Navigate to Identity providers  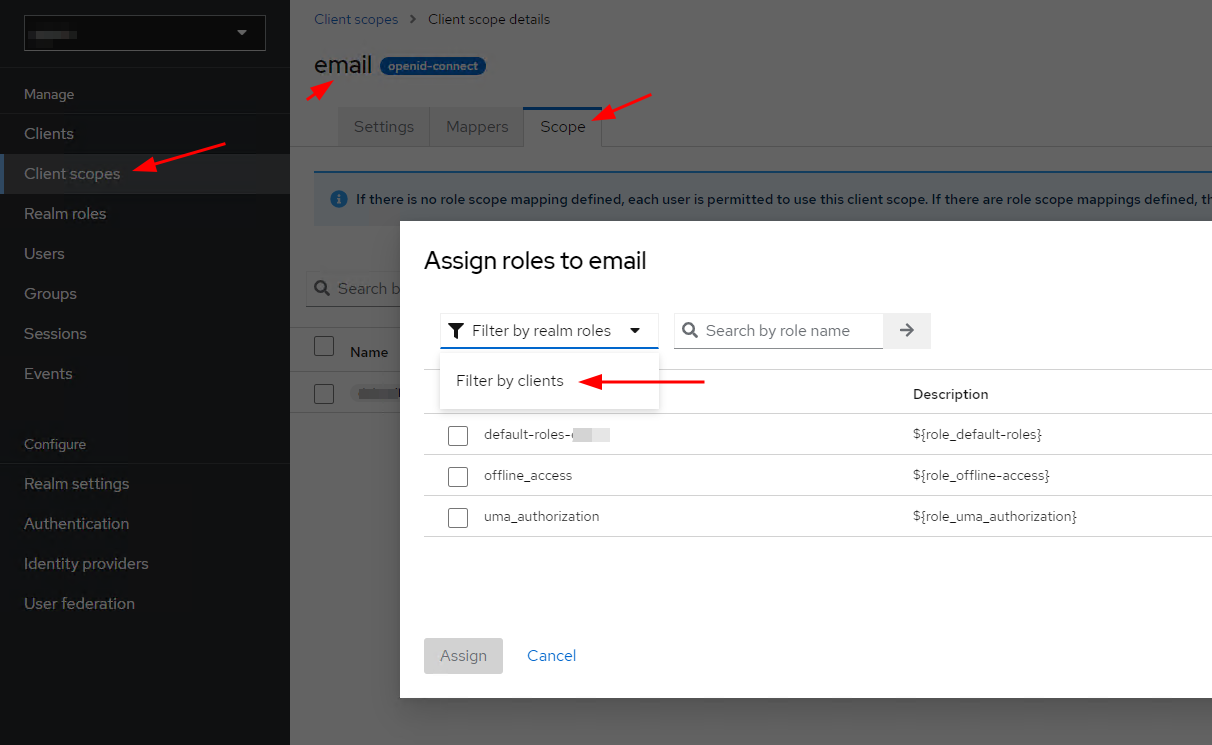[86, 564]
